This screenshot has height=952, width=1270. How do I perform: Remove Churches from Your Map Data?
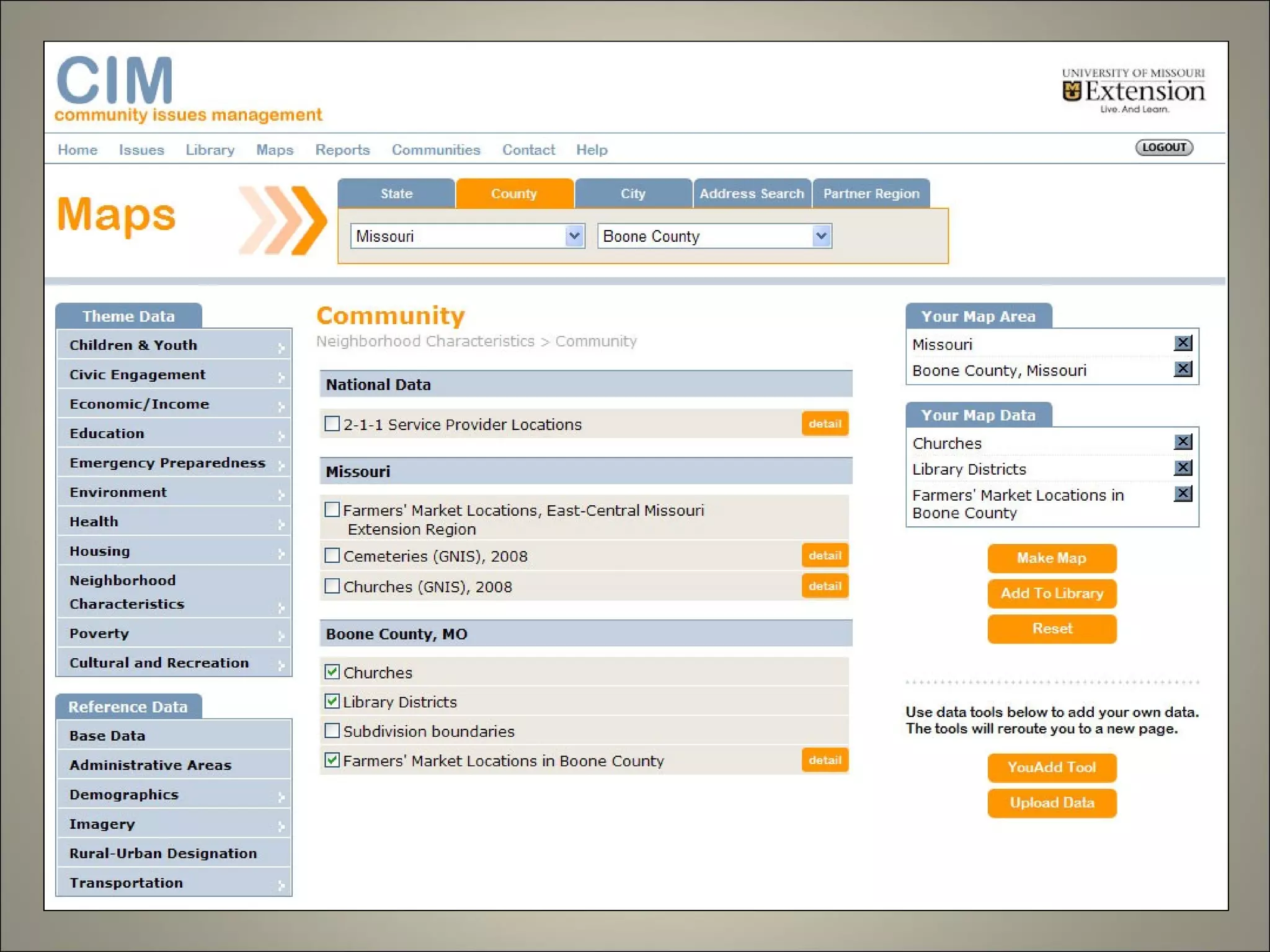tap(1183, 442)
